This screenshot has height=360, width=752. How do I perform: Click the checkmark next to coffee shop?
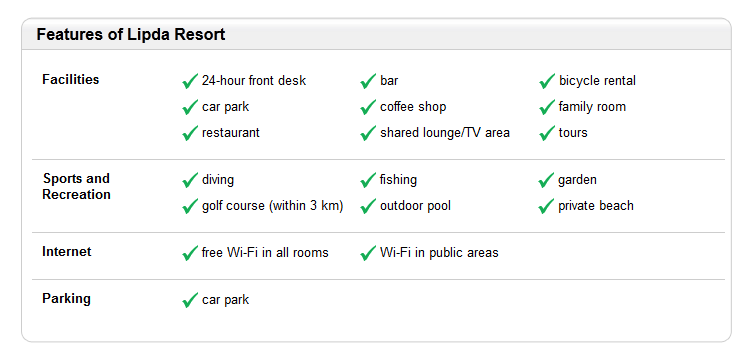point(368,107)
